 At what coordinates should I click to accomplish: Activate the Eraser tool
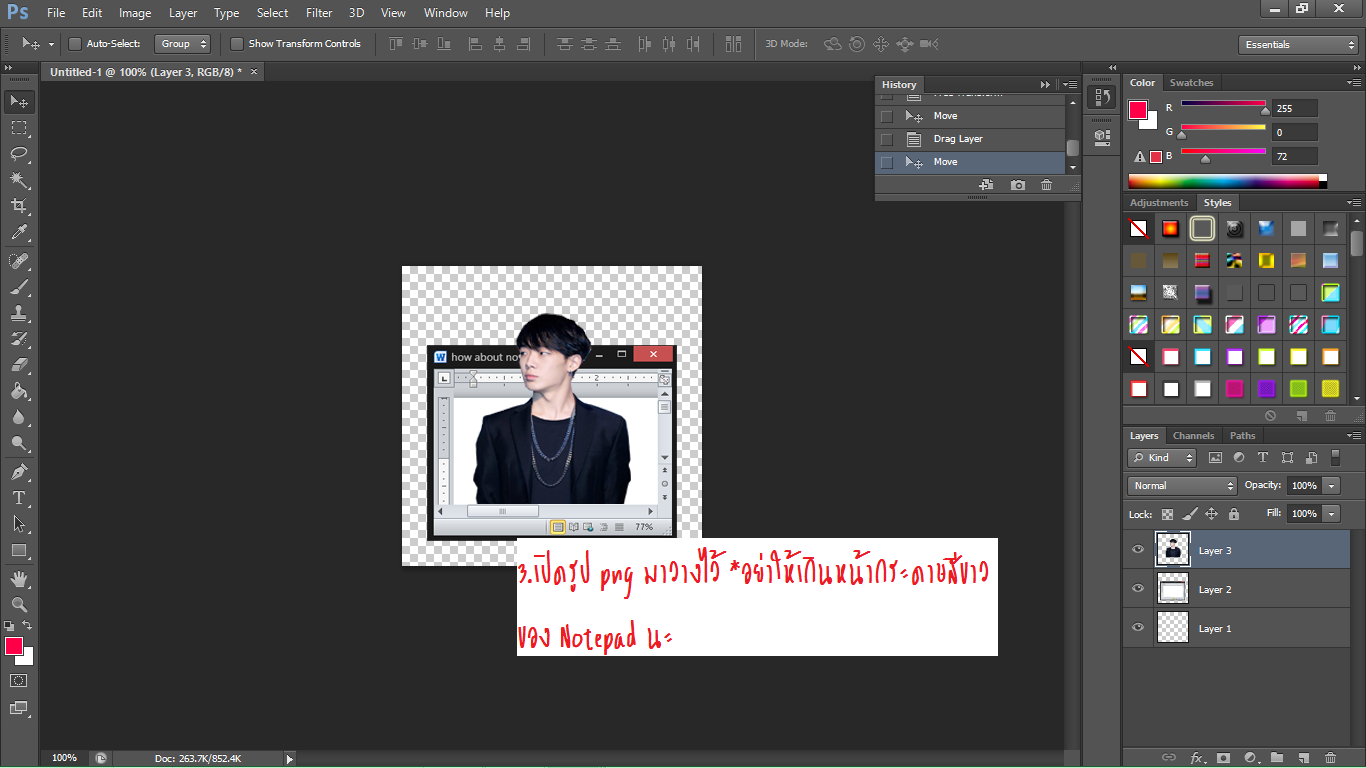tap(19, 365)
